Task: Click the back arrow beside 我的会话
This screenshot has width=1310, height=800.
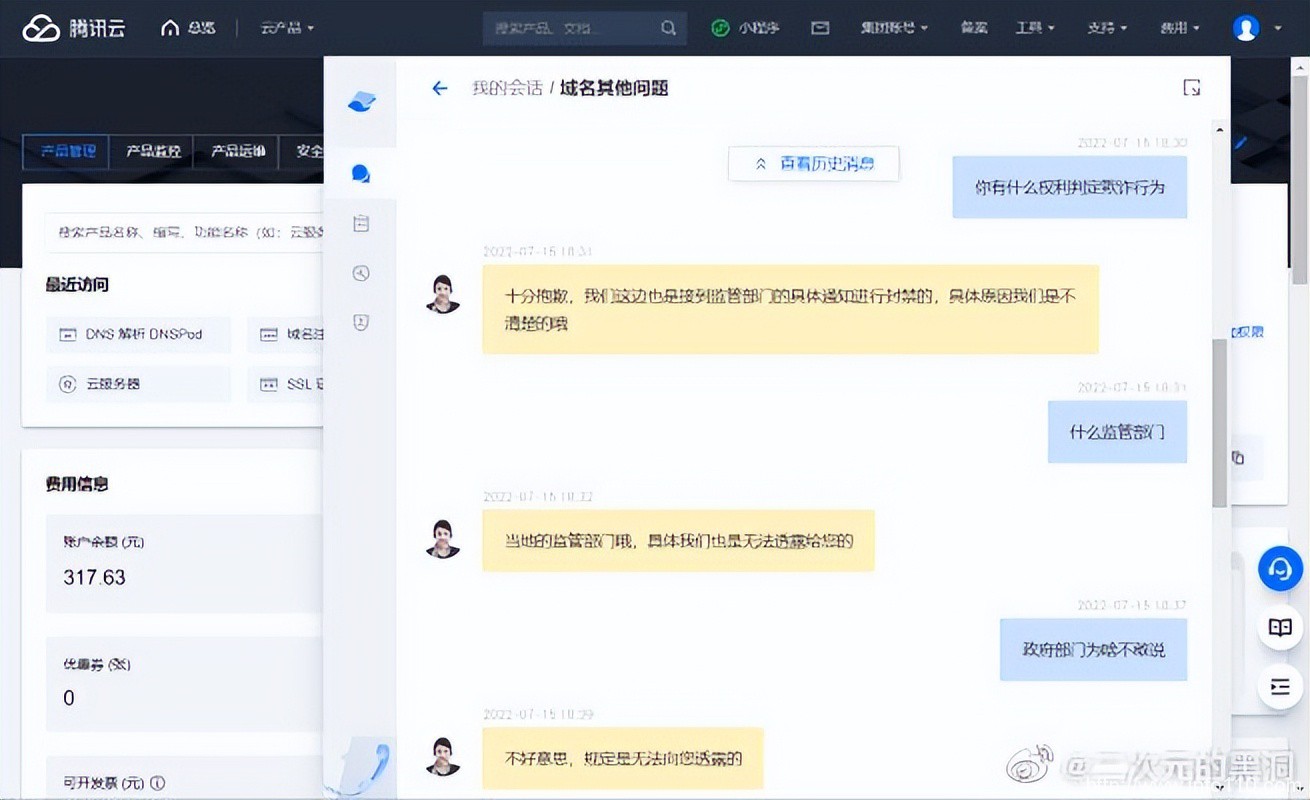Action: 439,88
